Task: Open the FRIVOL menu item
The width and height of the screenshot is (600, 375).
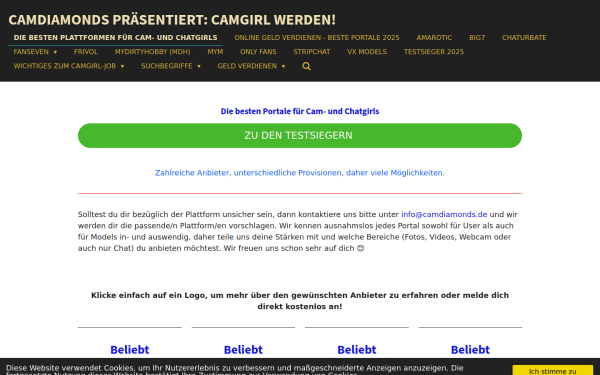Action: click(x=86, y=52)
